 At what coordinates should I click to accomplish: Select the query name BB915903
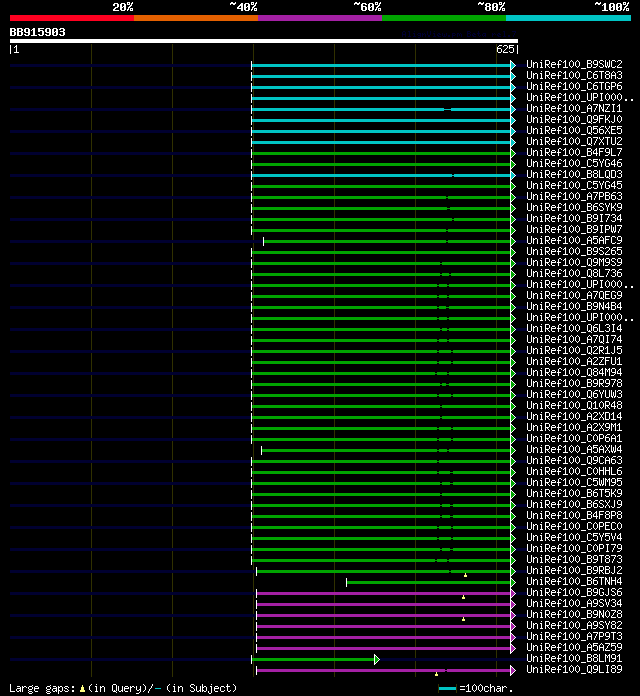(38, 32)
